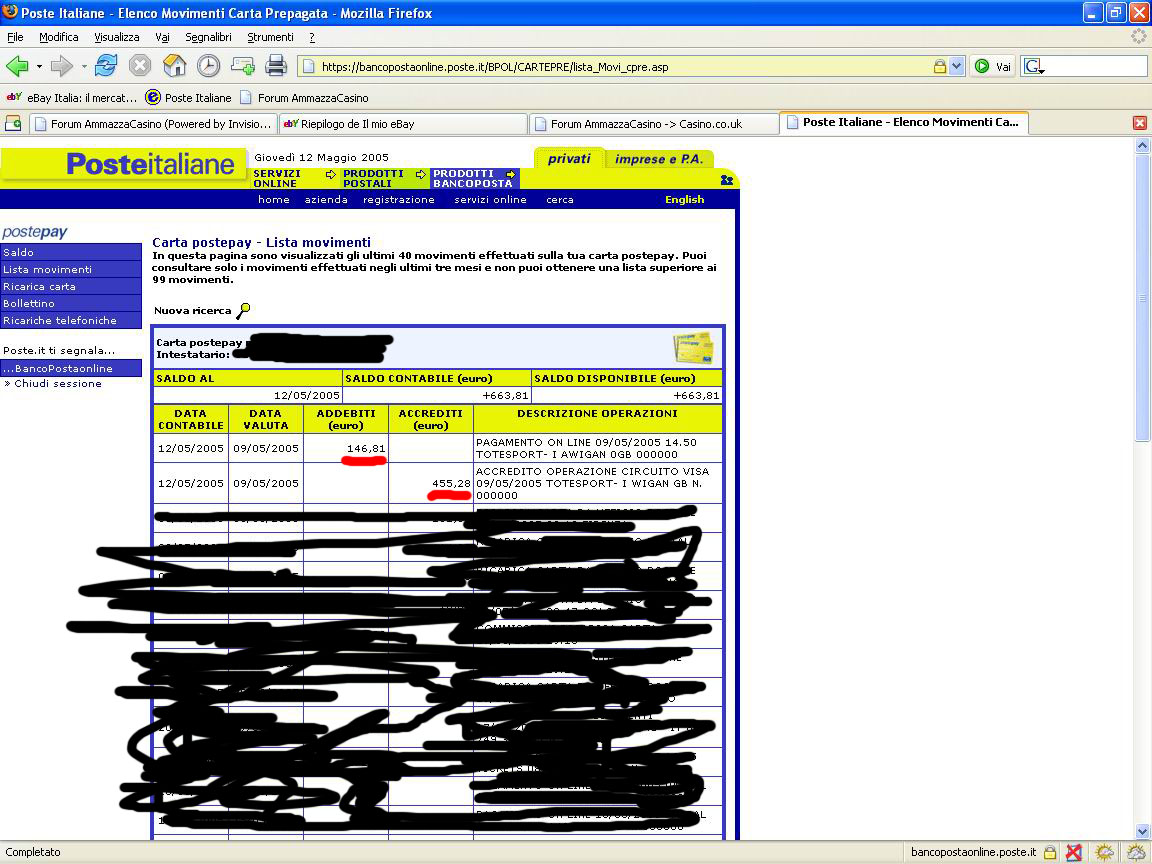1152x864 pixels.
Task: Open the File menu
Action: tap(15, 37)
